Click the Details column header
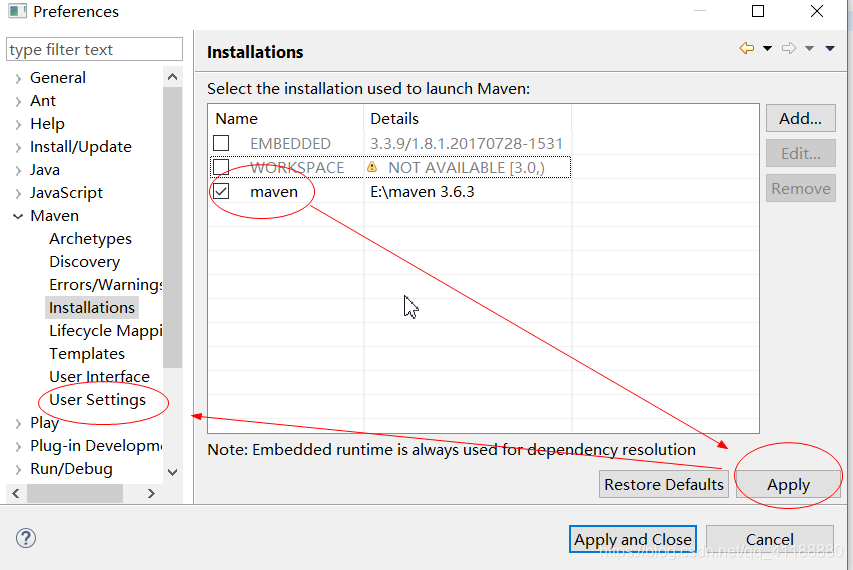This screenshot has width=853, height=570. tap(468, 119)
